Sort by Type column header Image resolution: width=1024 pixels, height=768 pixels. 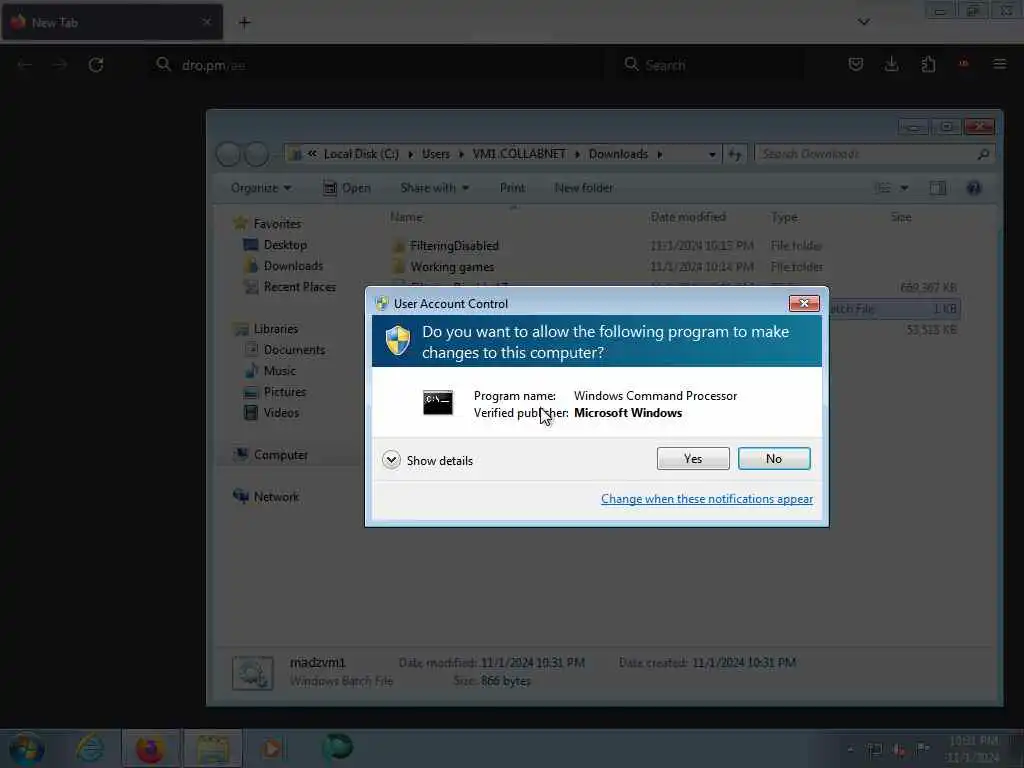tap(784, 217)
